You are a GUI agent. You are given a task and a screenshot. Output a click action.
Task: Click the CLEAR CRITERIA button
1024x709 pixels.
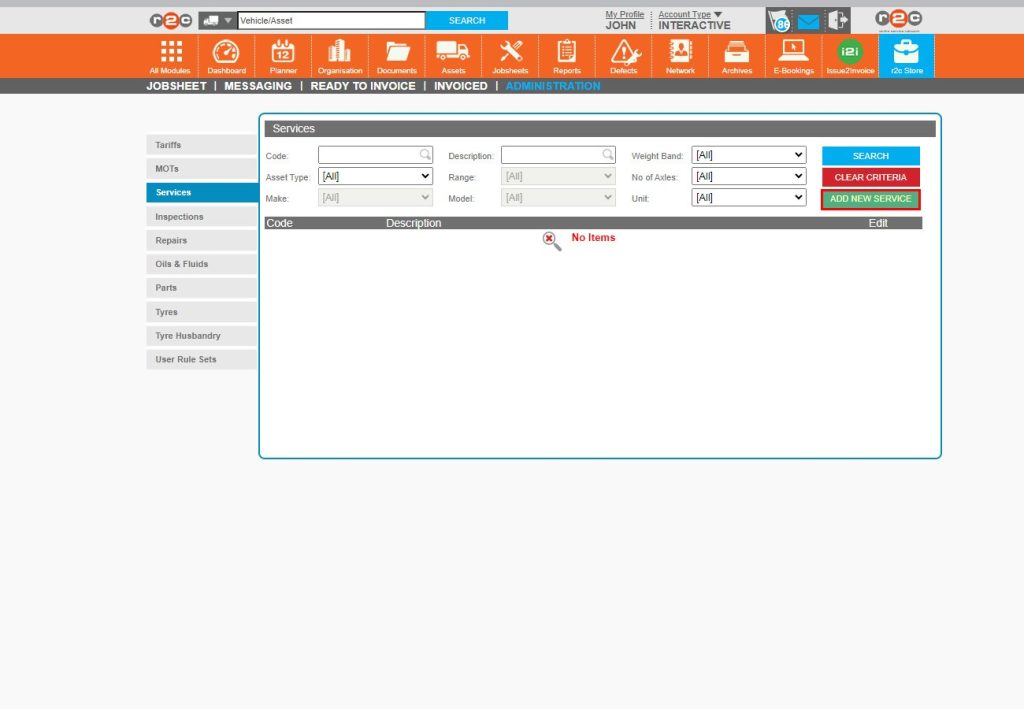(871, 177)
